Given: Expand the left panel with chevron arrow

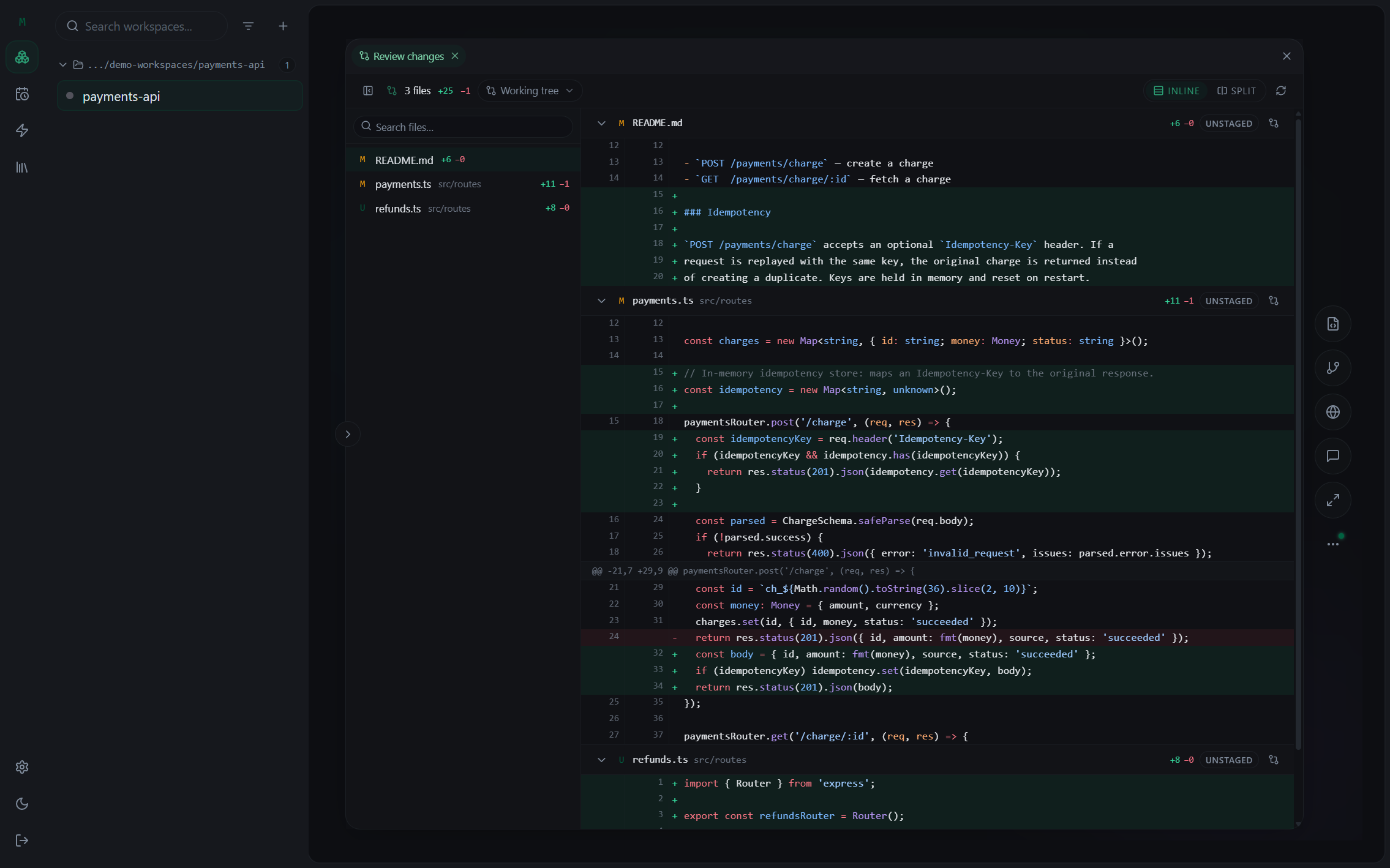Looking at the screenshot, I should point(348,434).
